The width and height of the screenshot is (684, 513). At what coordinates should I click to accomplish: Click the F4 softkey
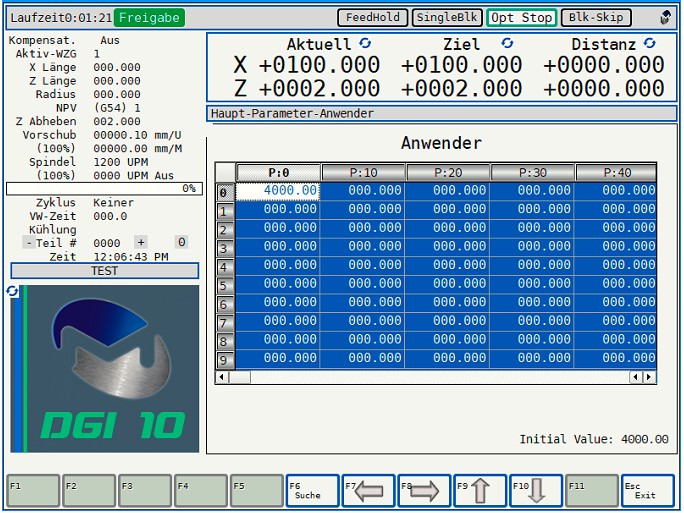[x=201, y=491]
